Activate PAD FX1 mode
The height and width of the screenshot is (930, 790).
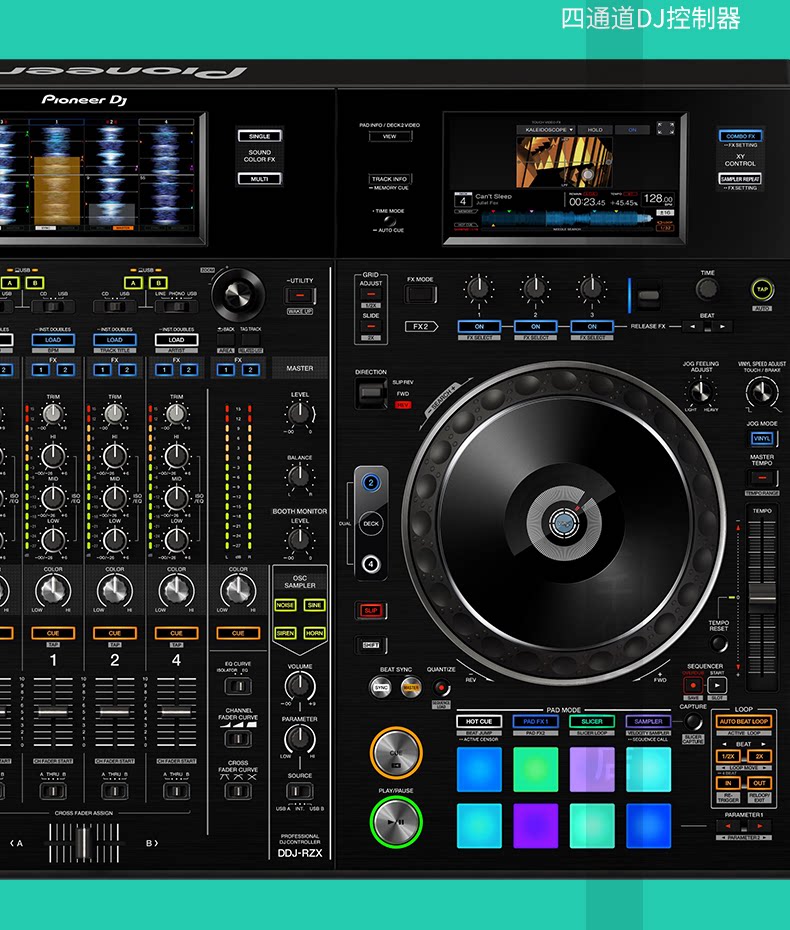536,721
